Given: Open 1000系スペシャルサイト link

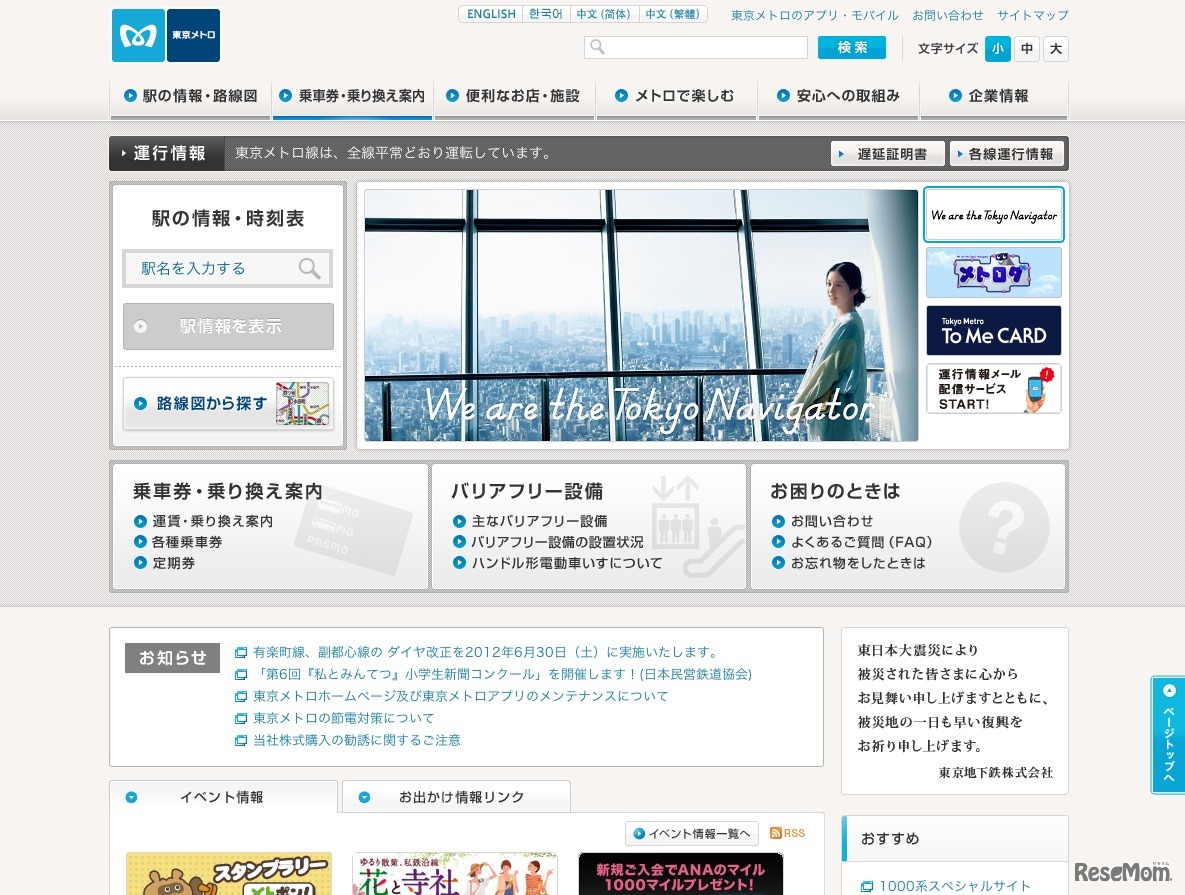Looking at the screenshot, I should coord(954,886).
